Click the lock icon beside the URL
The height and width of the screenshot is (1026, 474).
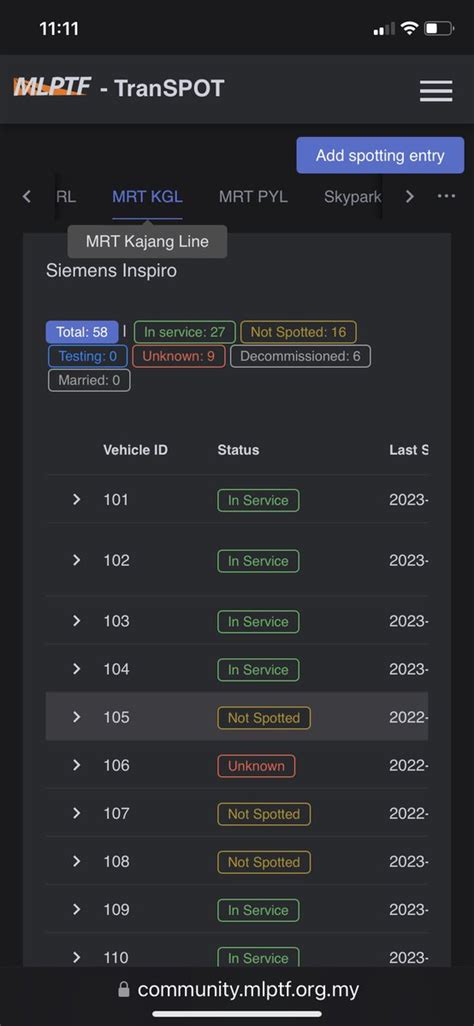coord(124,990)
